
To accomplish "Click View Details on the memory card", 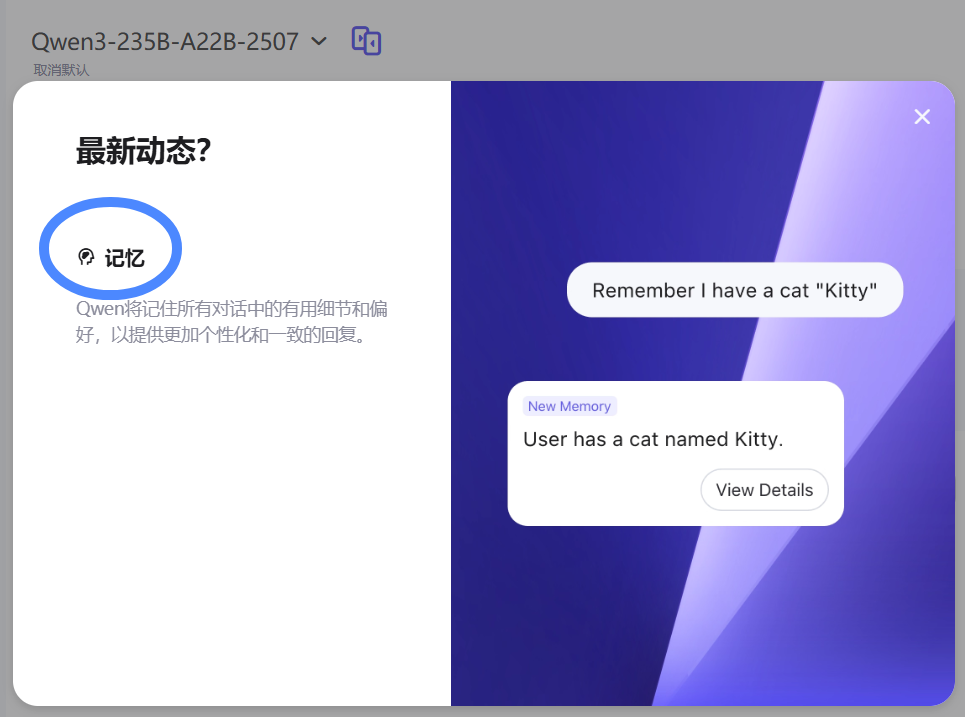I will [x=764, y=490].
